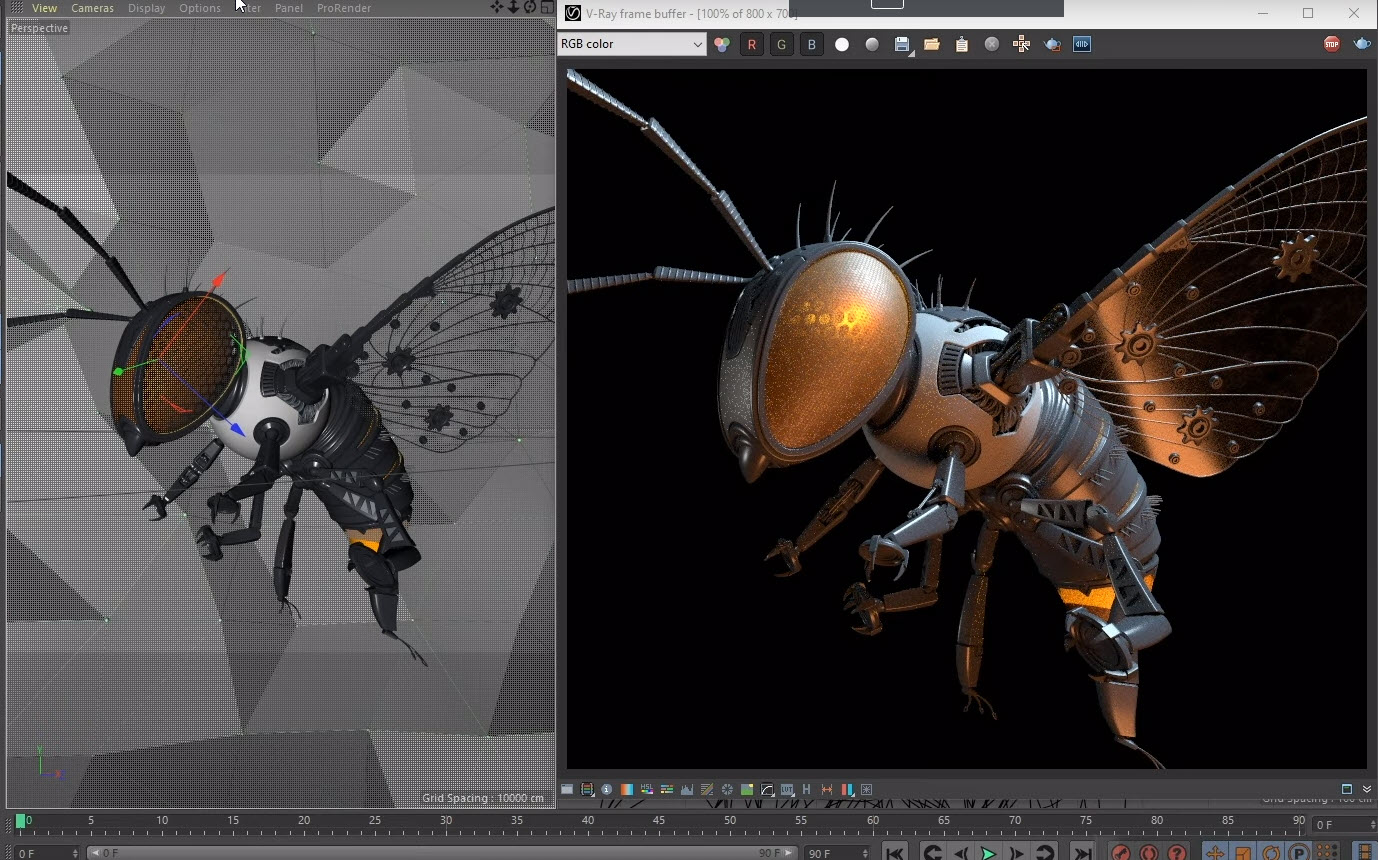Viewport: 1378px width, 860px height.
Task: Toggle the blue channel button
Action: (812, 45)
